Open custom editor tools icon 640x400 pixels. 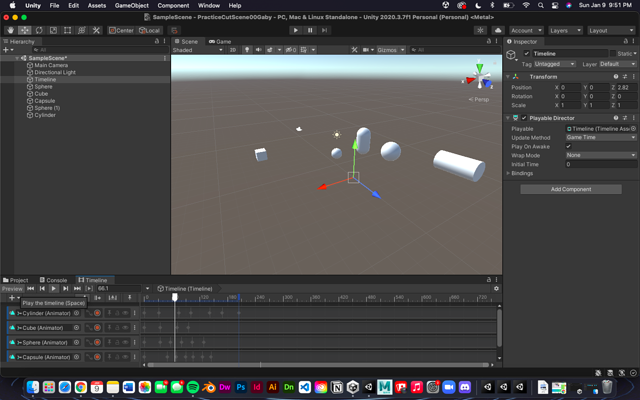click(x=96, y=30)
